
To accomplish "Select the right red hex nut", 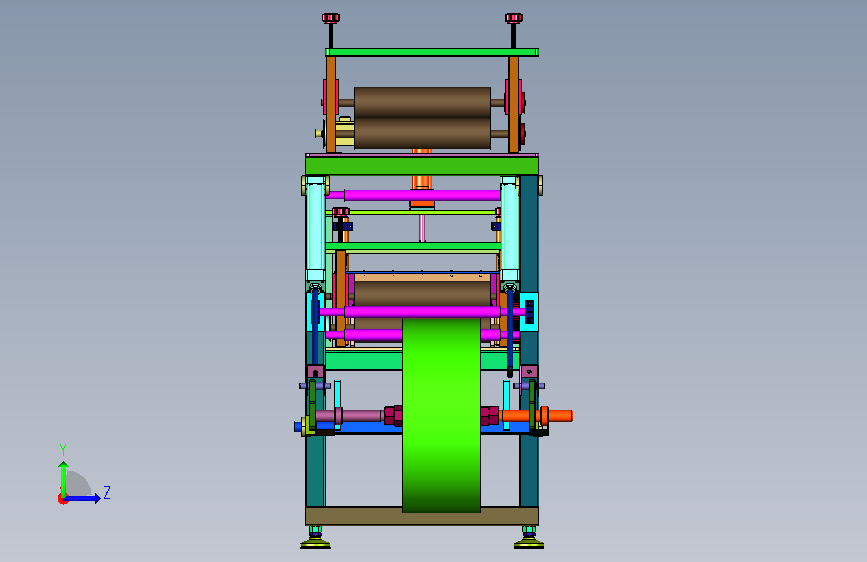I will tap(490, 416).
